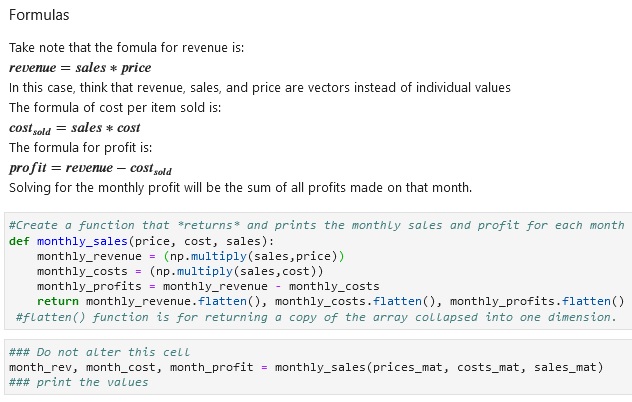Click the def monthly_sales function line
This screenshot has width=632, height=402.
coord(141,241)
